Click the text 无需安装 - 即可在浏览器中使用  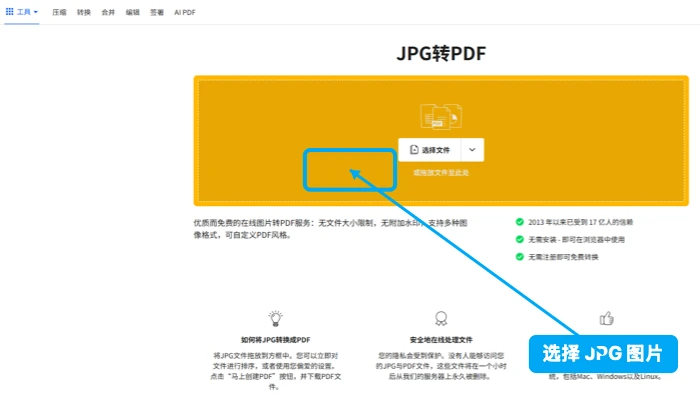click(x=576, y=240)
